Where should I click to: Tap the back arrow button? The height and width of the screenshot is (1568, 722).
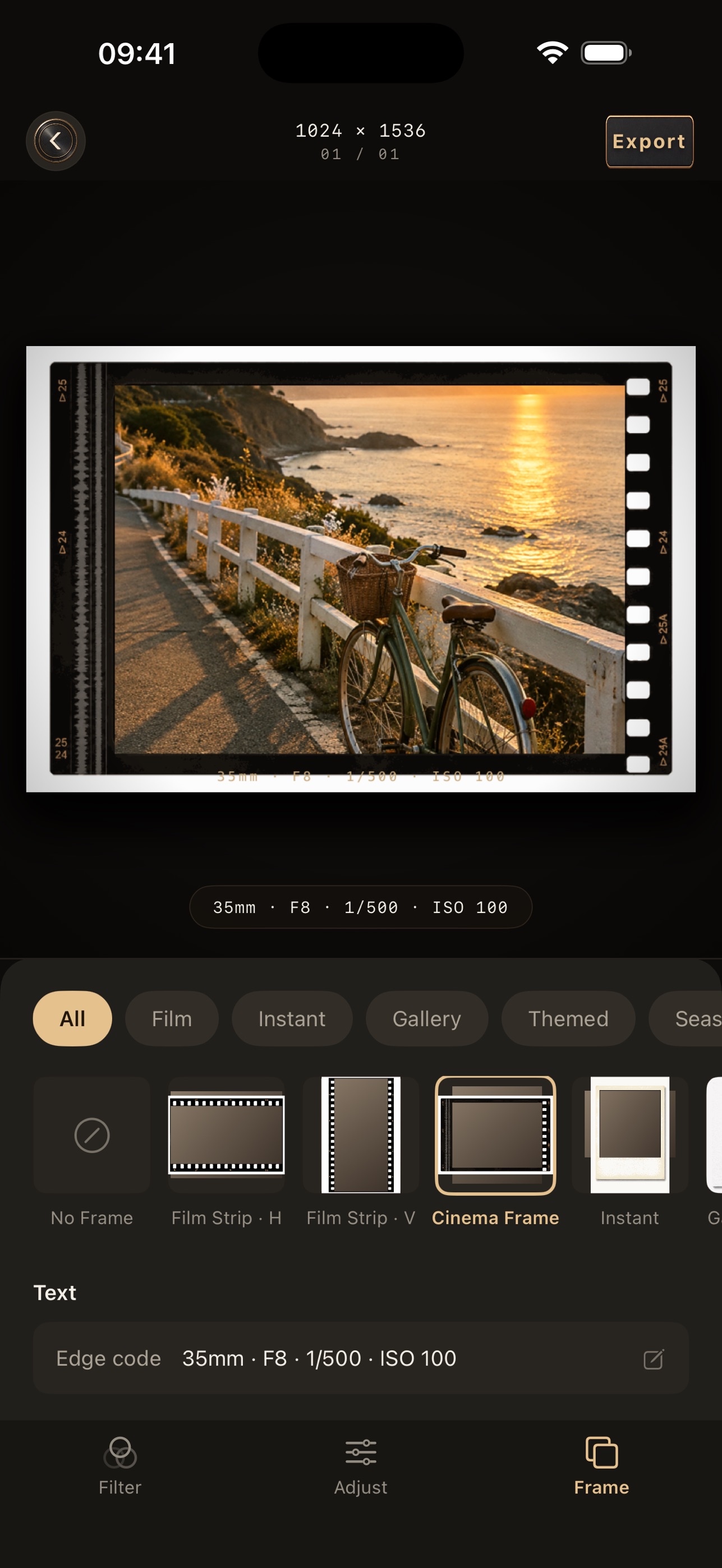[56, 141]
